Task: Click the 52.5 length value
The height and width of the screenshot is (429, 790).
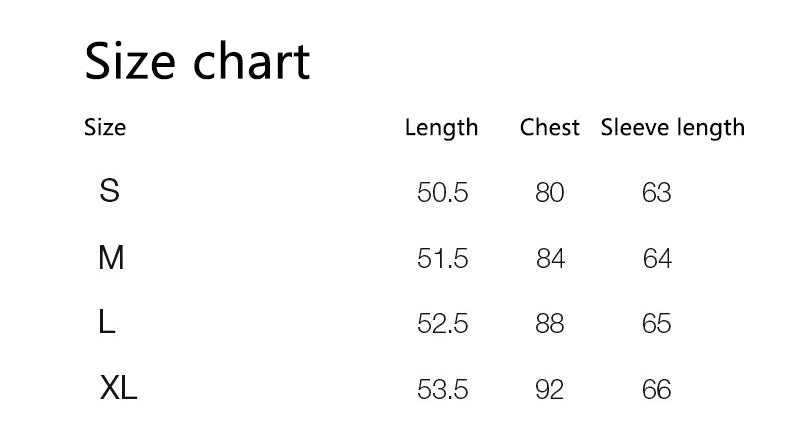Action: 442,324
